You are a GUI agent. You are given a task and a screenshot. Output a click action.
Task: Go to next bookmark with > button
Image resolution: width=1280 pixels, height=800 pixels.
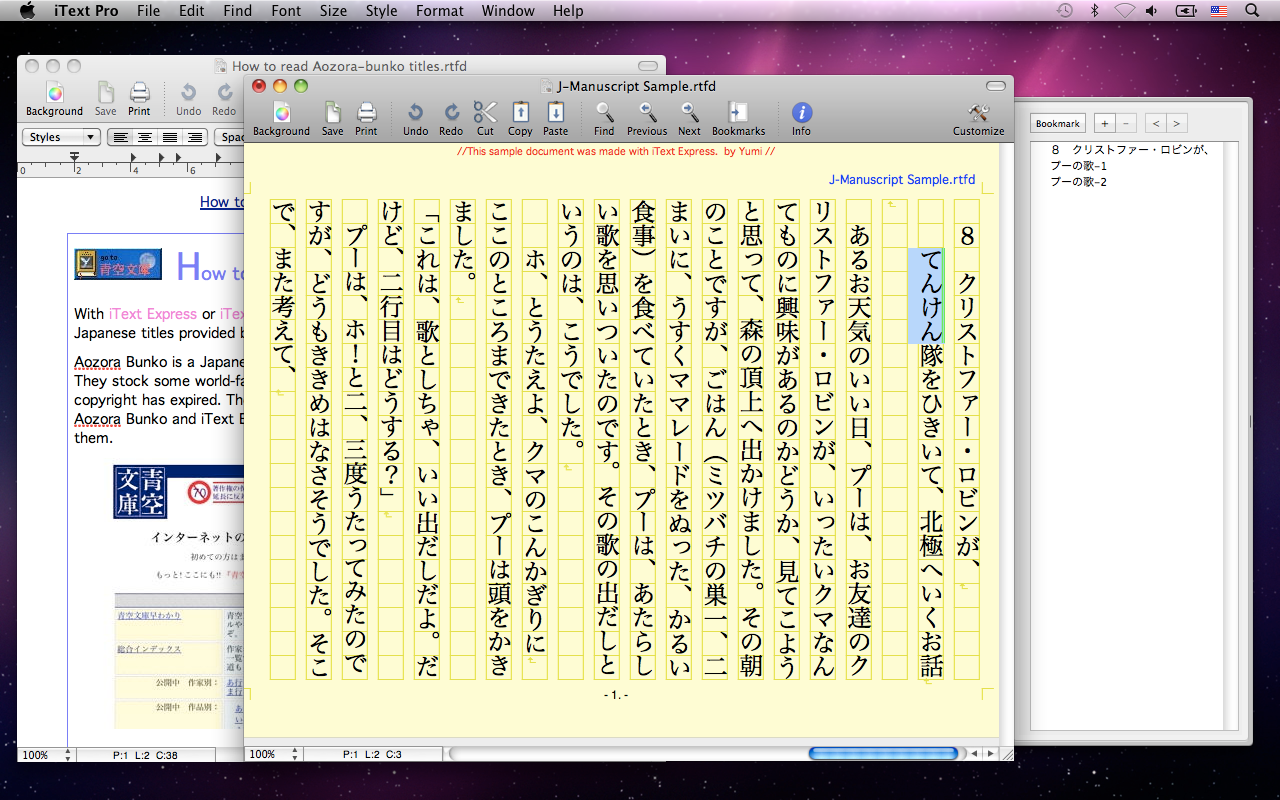[x=1177, y=124]
